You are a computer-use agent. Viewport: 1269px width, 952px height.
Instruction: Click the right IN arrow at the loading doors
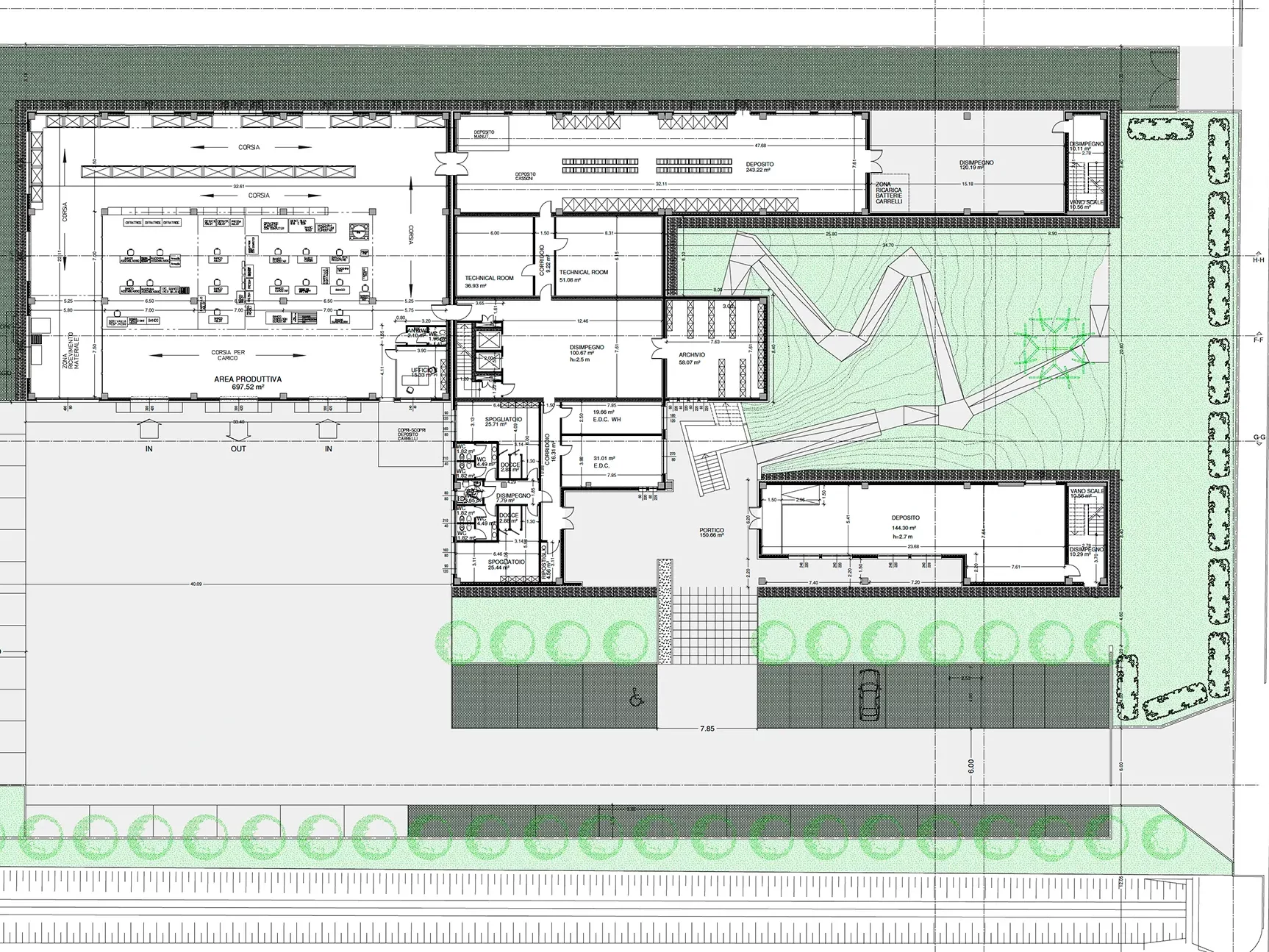tap(328, 429)
